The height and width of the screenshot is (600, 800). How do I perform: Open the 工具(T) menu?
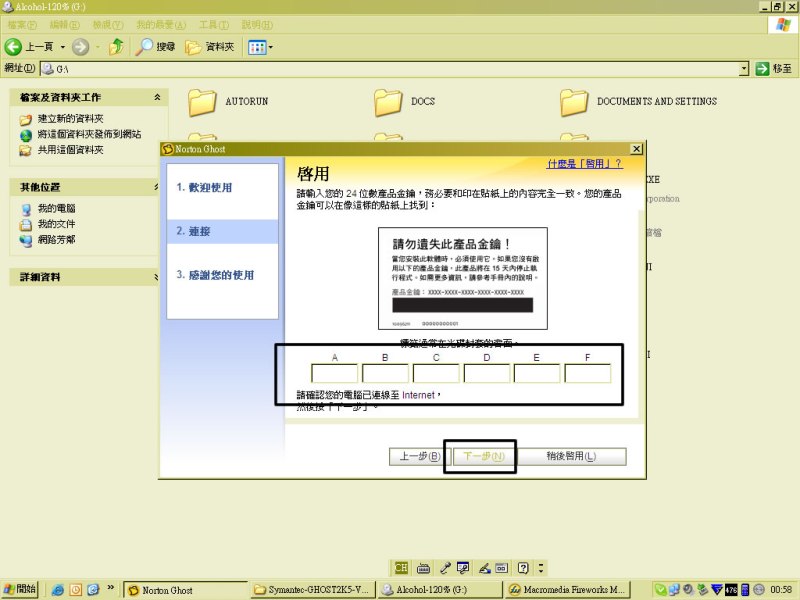click(214, 24)
